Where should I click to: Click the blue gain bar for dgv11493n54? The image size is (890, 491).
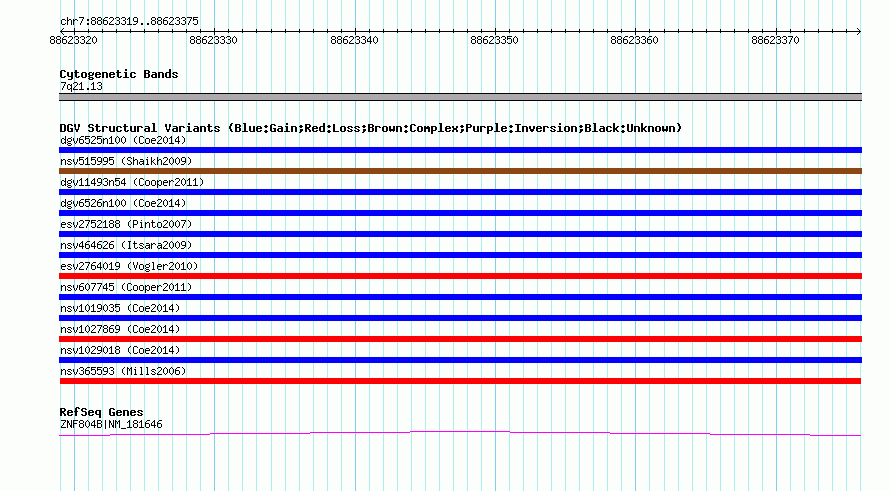460,192
